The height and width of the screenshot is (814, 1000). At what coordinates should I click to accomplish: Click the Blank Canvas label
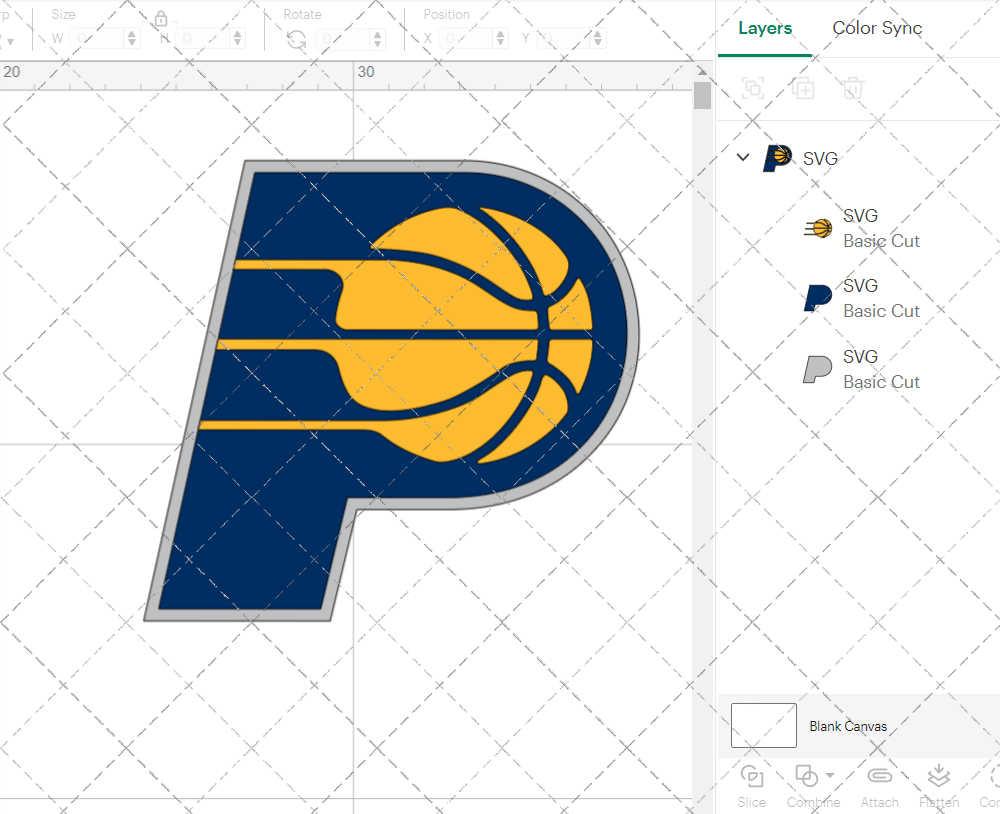848,726
